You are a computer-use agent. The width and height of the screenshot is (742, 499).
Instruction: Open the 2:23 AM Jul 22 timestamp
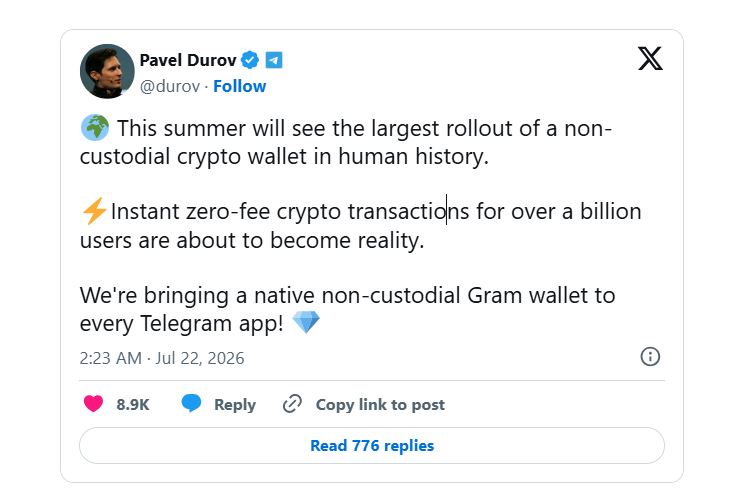(162, 358)
